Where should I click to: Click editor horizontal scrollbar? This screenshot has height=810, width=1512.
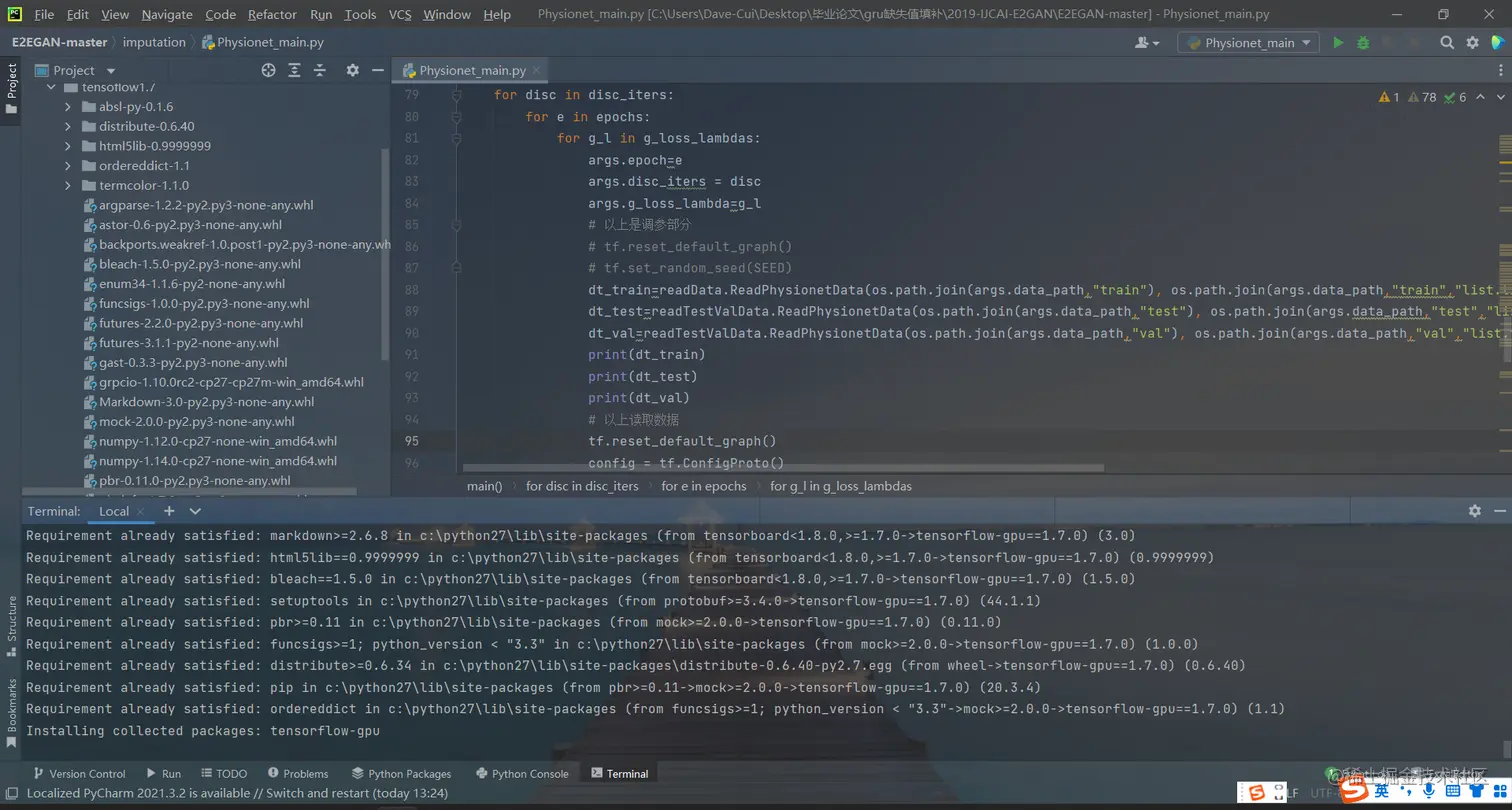783,467
